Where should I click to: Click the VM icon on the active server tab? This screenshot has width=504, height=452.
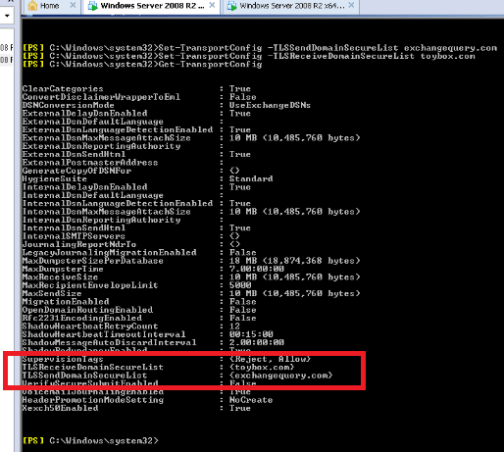click(92, 6)
